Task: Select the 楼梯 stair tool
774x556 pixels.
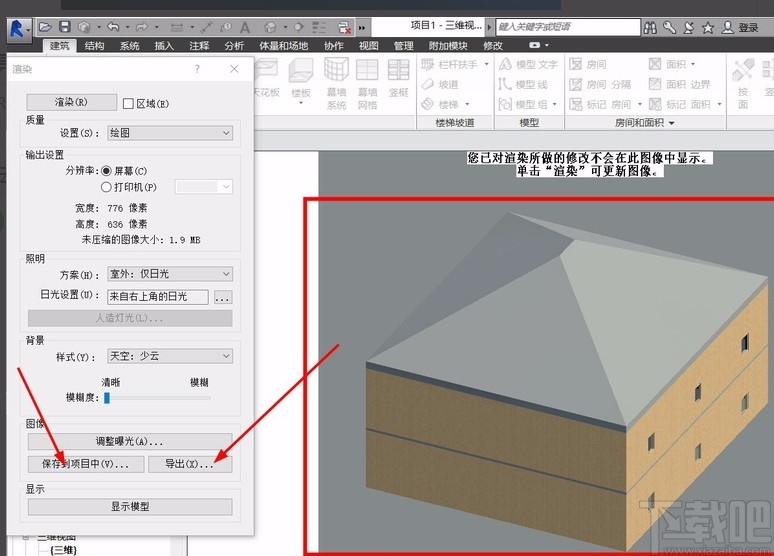Action: pyautogui.click(x=440, y=104)
